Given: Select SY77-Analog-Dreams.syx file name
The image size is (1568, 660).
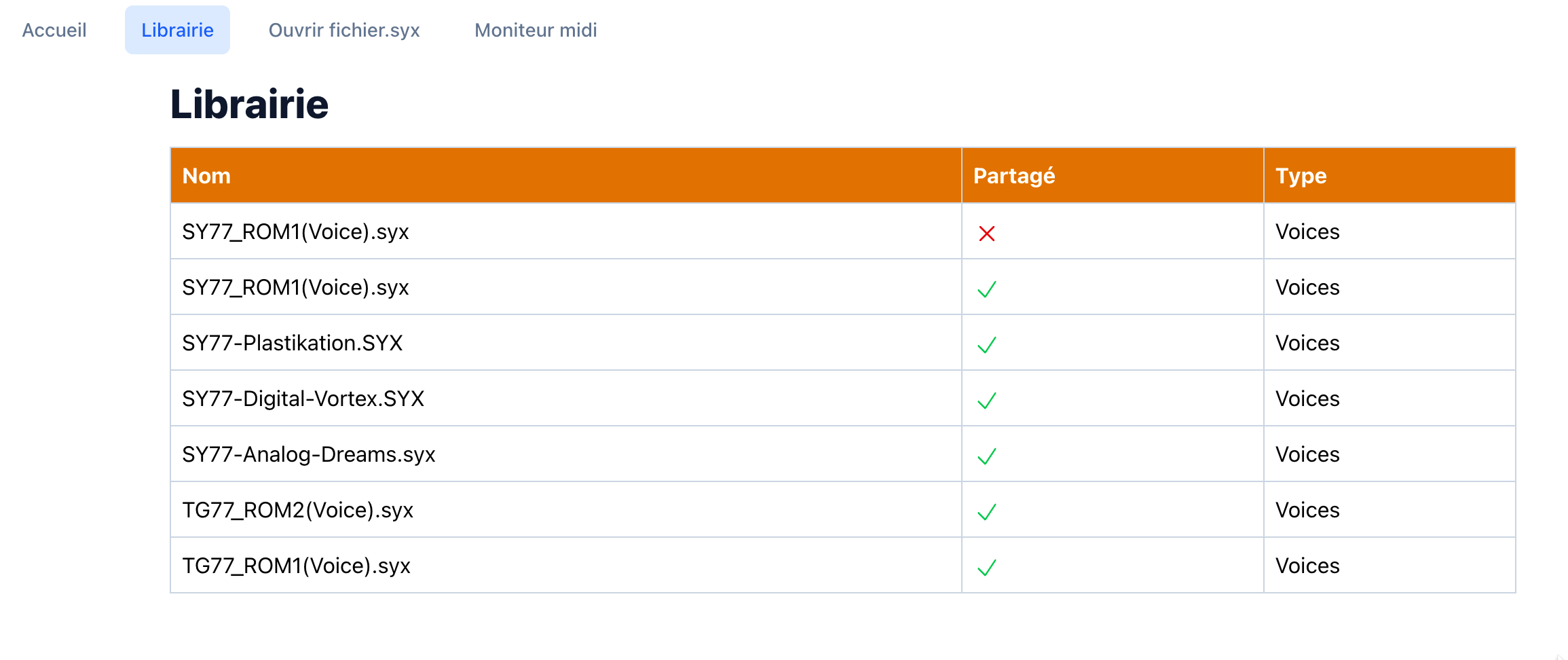Looking at the screenshot, I should [309, 454].
